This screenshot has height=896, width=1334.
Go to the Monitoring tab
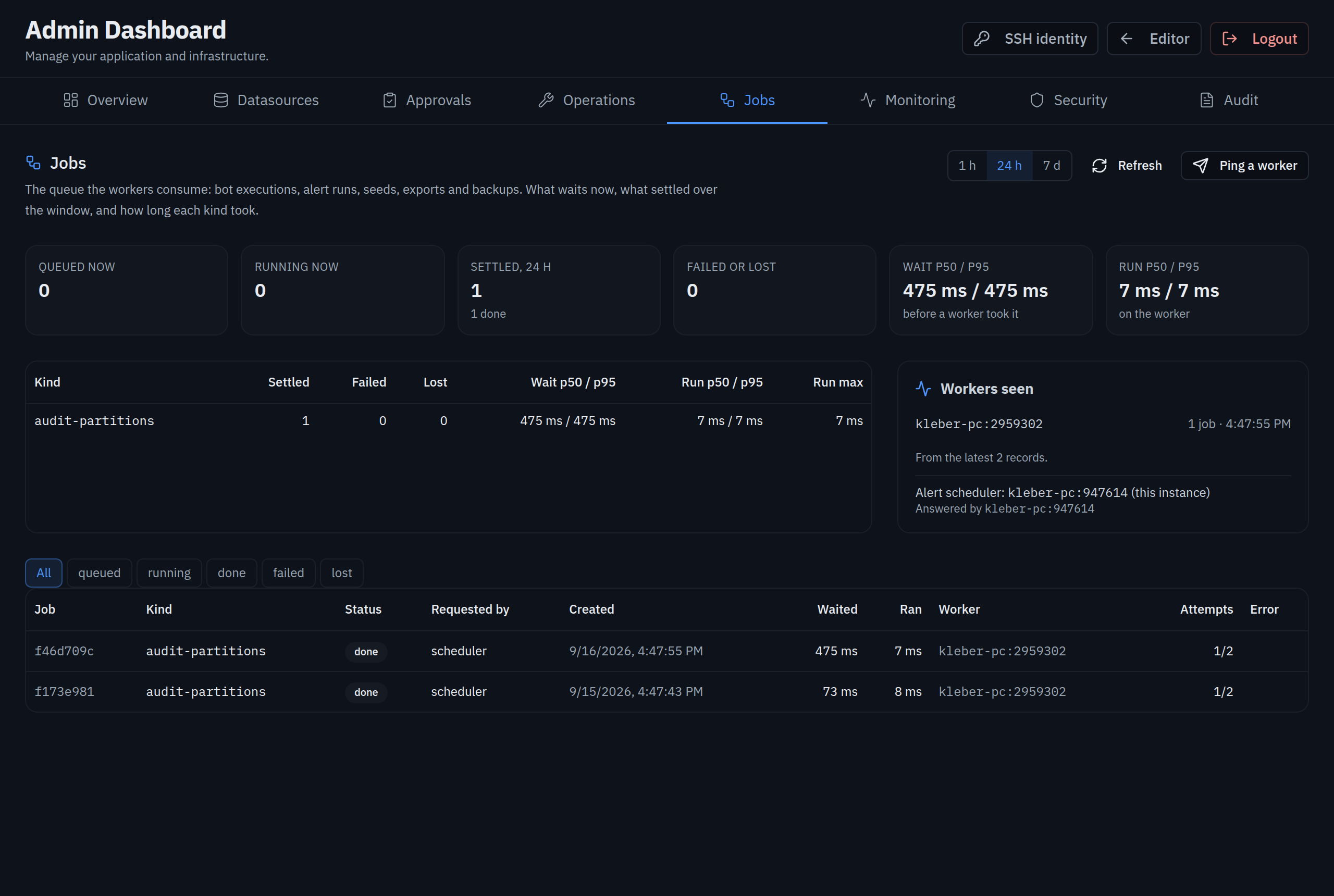coord(908,101)
